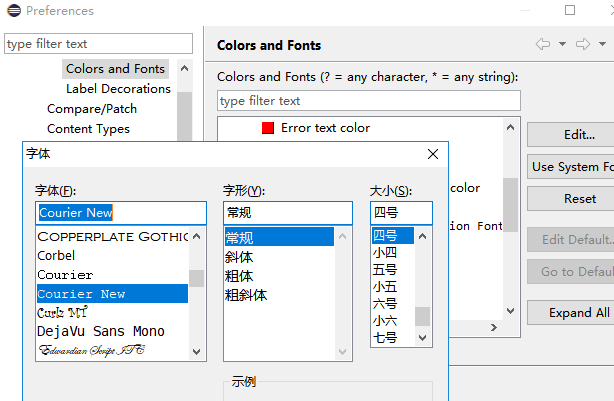614x401 pixels.
Task: Click the back navigation arrow icon
Action: click(x=543, y=44)
